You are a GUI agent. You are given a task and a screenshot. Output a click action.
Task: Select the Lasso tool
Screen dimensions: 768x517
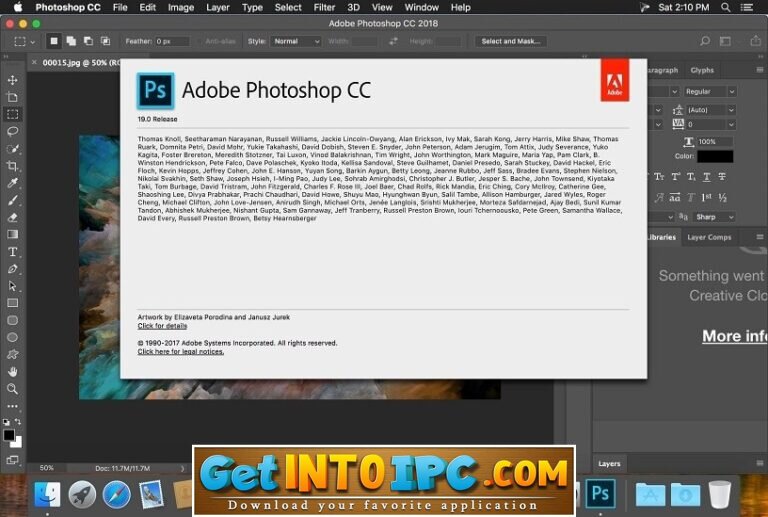coord(13,131)
